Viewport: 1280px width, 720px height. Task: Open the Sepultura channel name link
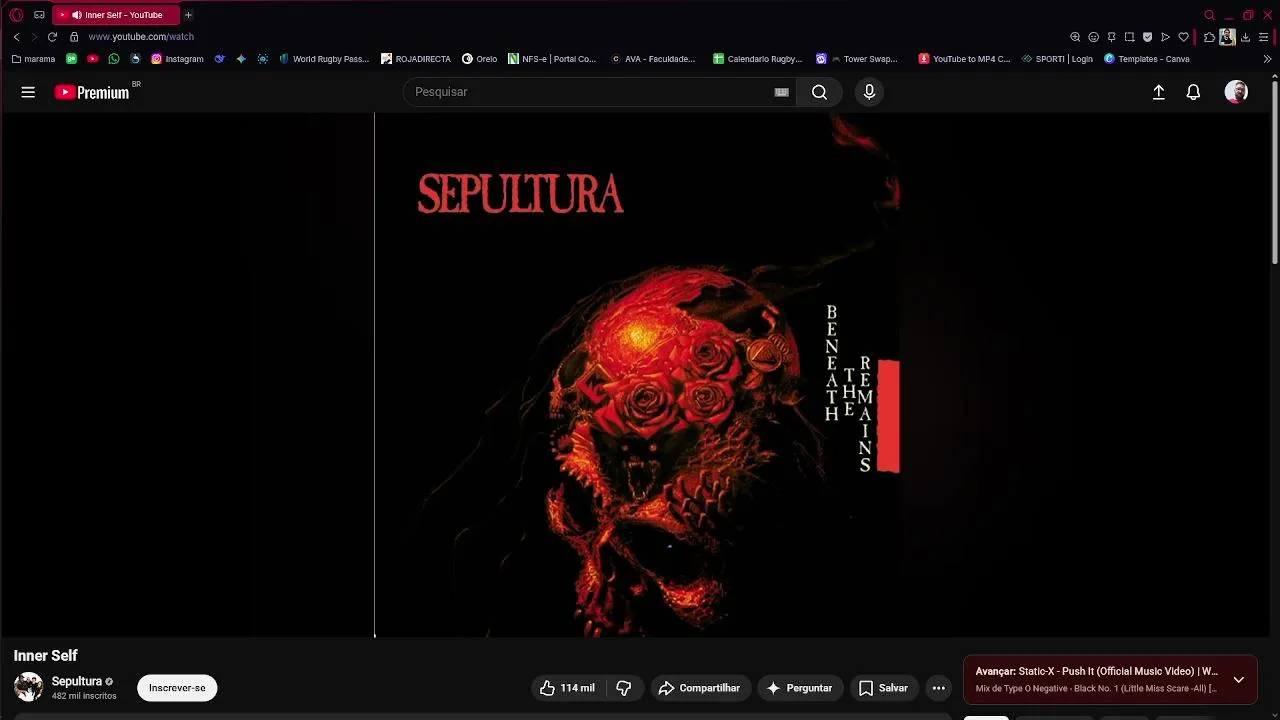[x=77, y=682]
